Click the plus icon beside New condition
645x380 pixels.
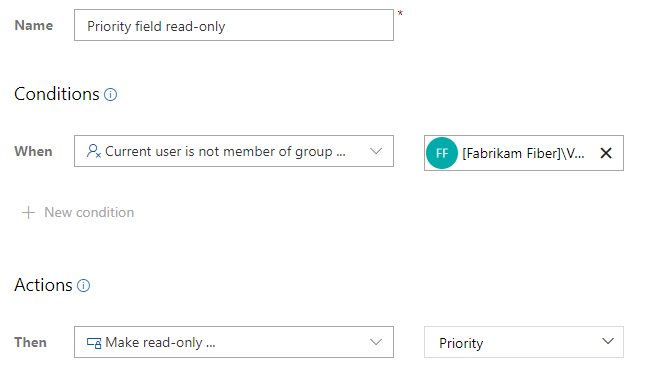(x=28, y=213)
